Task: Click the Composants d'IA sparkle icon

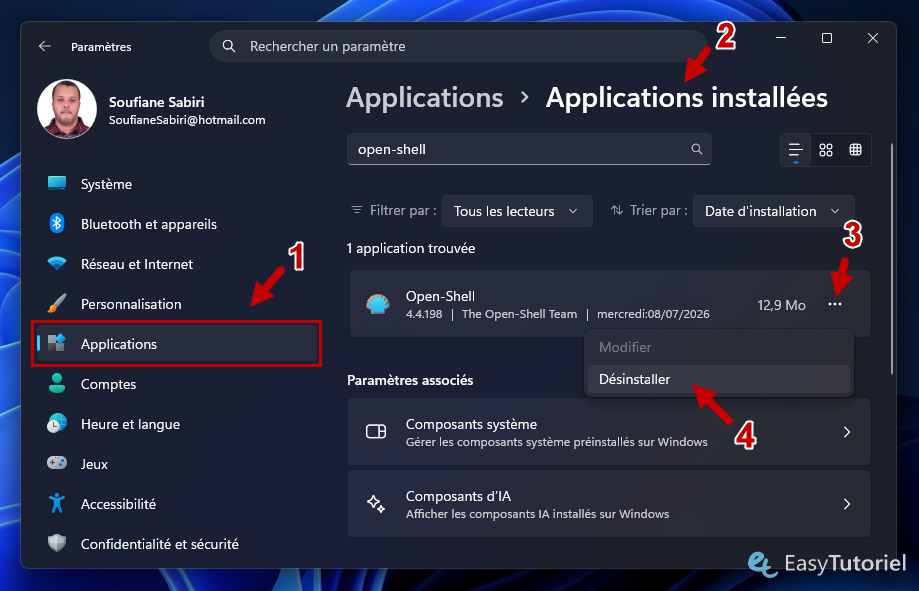Action: click(376, 504)
